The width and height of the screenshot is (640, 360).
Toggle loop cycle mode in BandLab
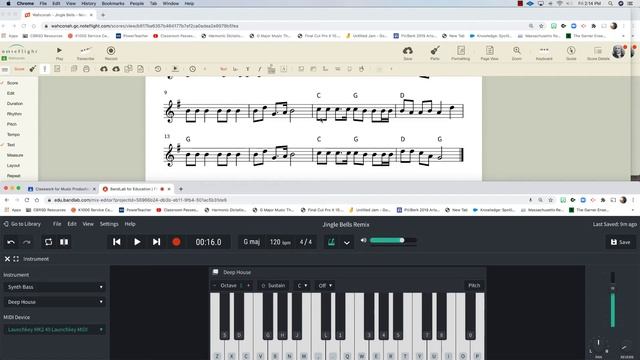click(x=48, y=242)
